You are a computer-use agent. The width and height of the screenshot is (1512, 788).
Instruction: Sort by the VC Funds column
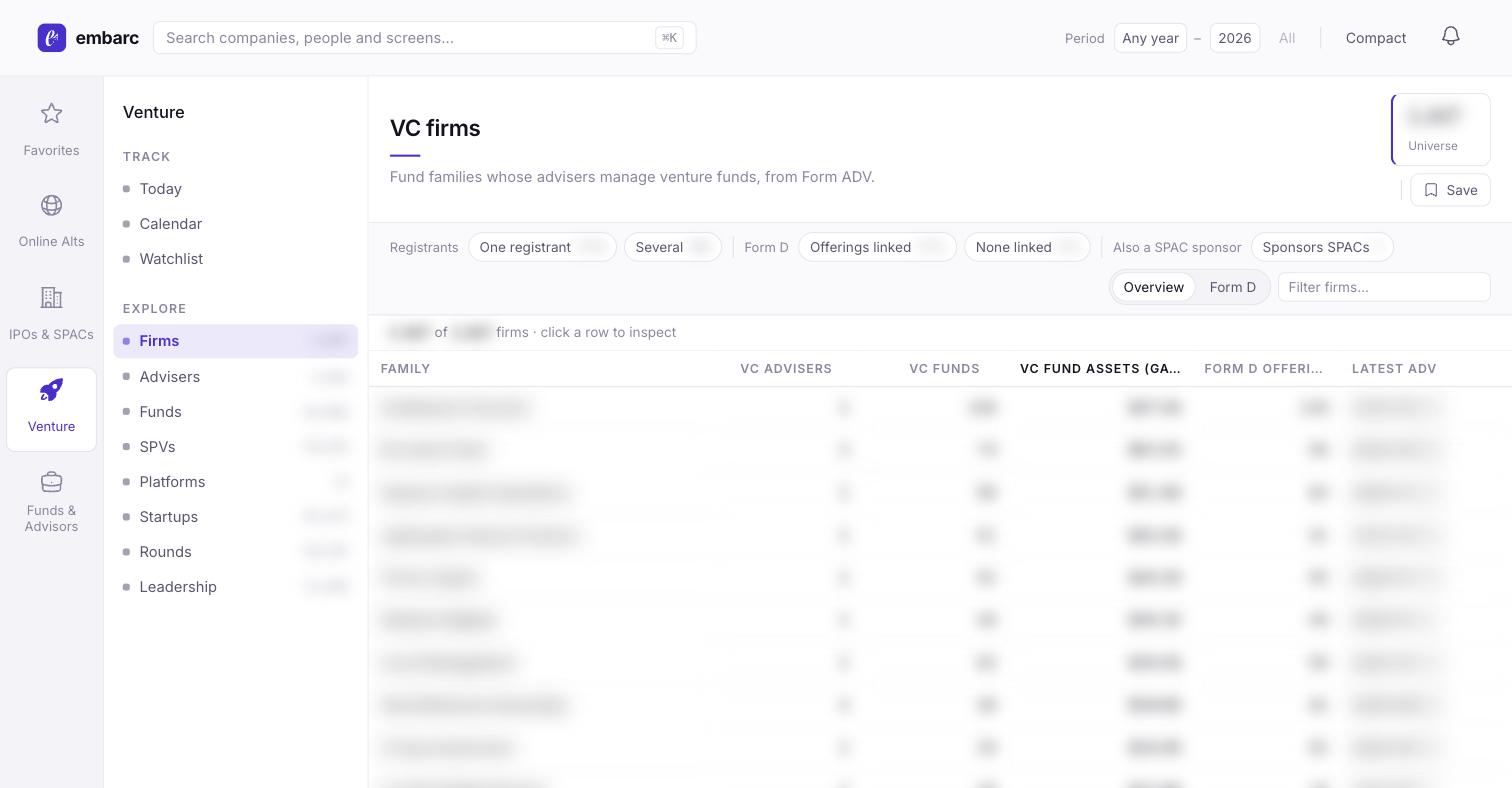[944, 369]
